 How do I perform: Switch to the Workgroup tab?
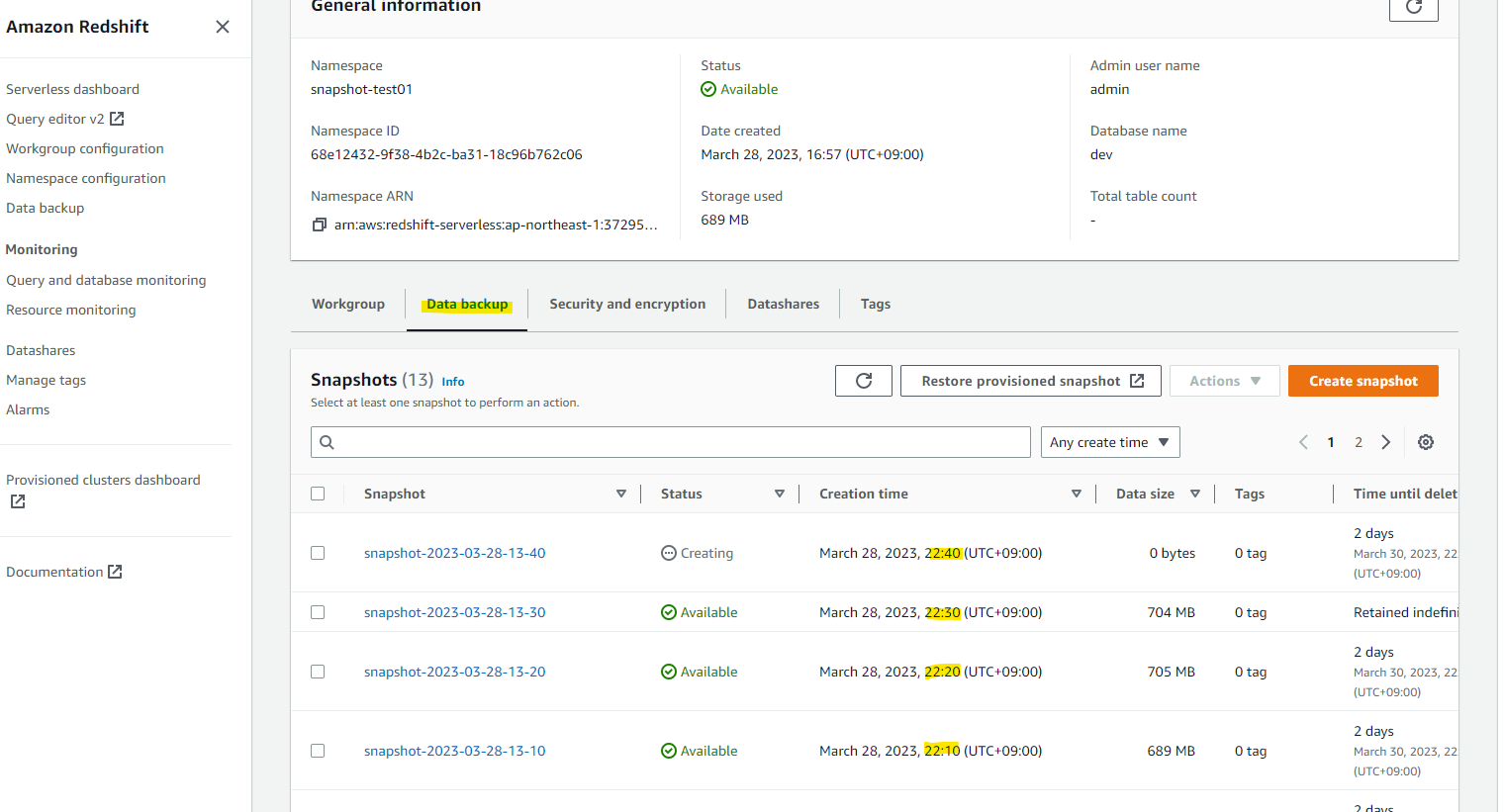tap(348, 304)
